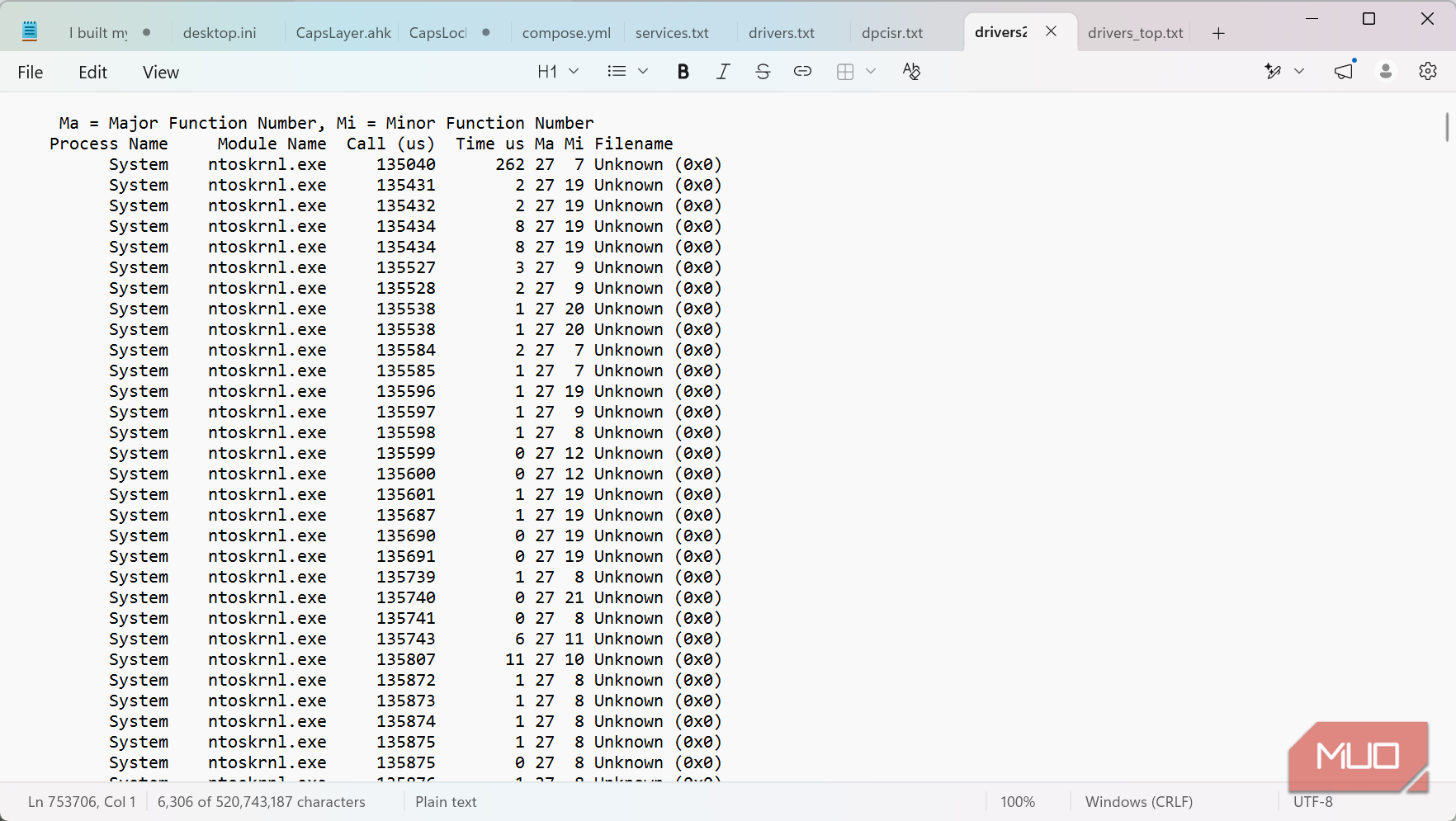Click the table insert icon

tap(845, 72)
